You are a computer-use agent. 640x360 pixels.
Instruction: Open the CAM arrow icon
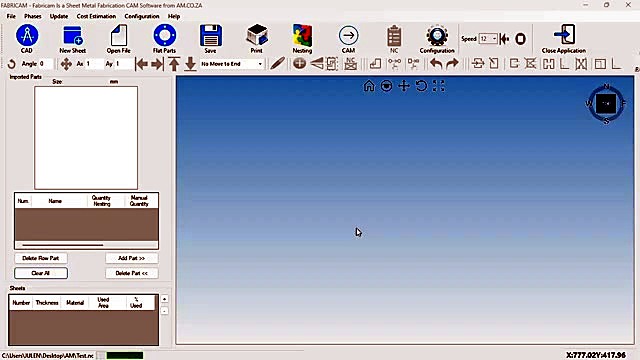[x=349, y=36]
